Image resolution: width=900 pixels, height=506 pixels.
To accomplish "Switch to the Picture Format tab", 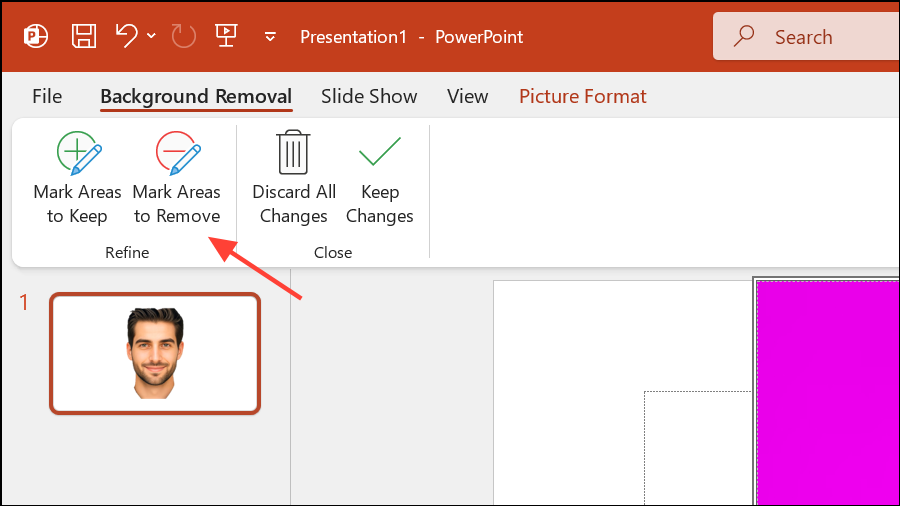I will 582,97.
